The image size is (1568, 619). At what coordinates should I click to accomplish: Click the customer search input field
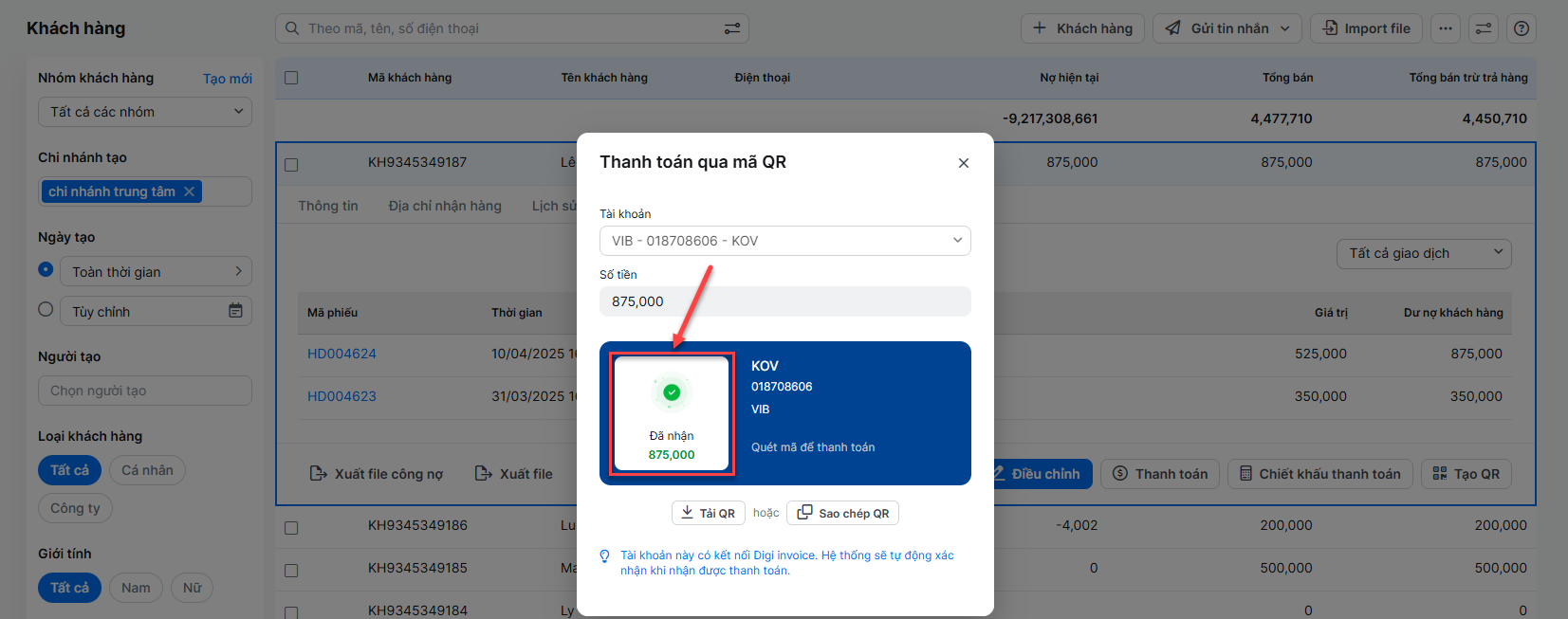[x=512, y=28]
